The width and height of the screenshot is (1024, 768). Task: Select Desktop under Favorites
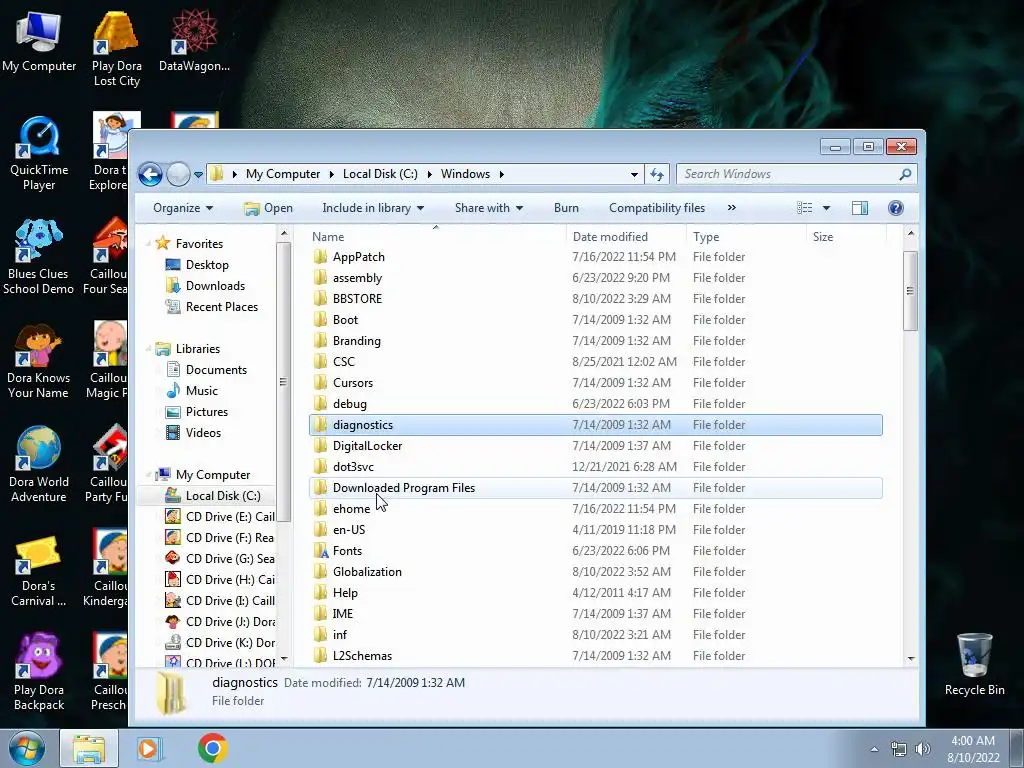[x=207, y=264]
